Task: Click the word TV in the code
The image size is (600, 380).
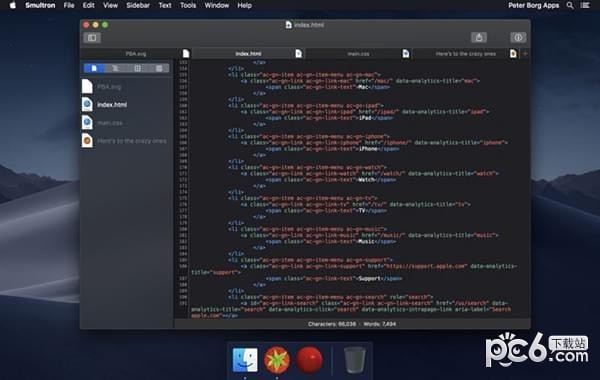Action: [x=362, y=210]
